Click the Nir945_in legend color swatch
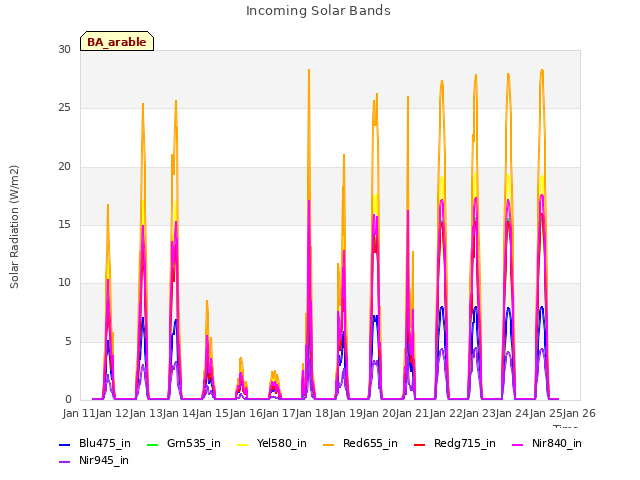This screenshot has width=640, height=480. point(65,462)
